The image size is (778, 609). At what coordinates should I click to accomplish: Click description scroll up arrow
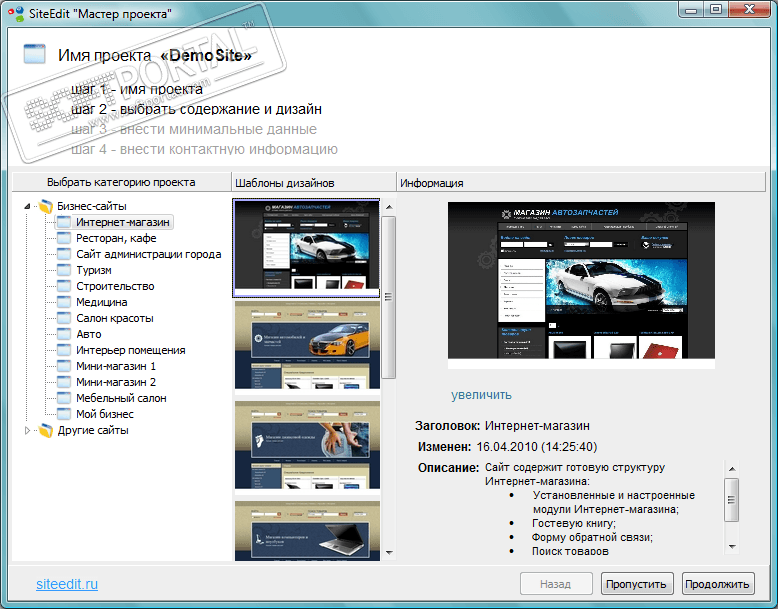click(731, 469)
